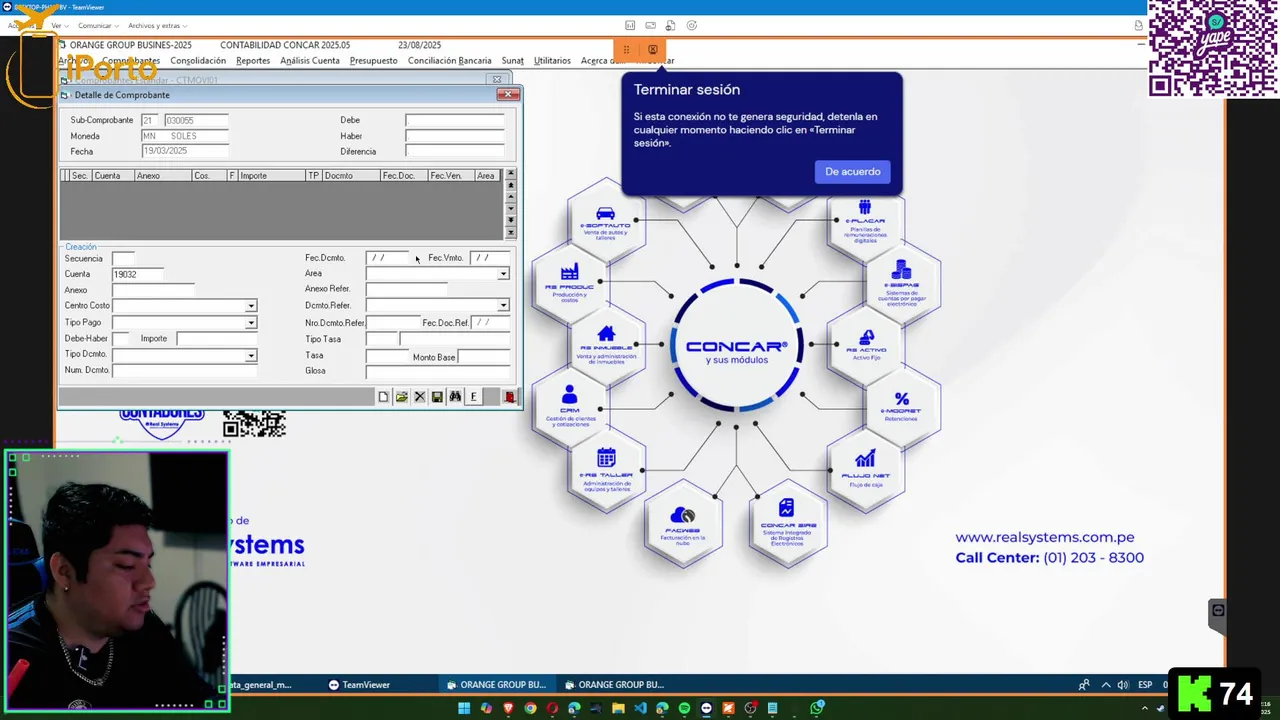Save with the floppy disk icon
The height and width of the screenshot is (720, 1280).
[x=437, y=397]
